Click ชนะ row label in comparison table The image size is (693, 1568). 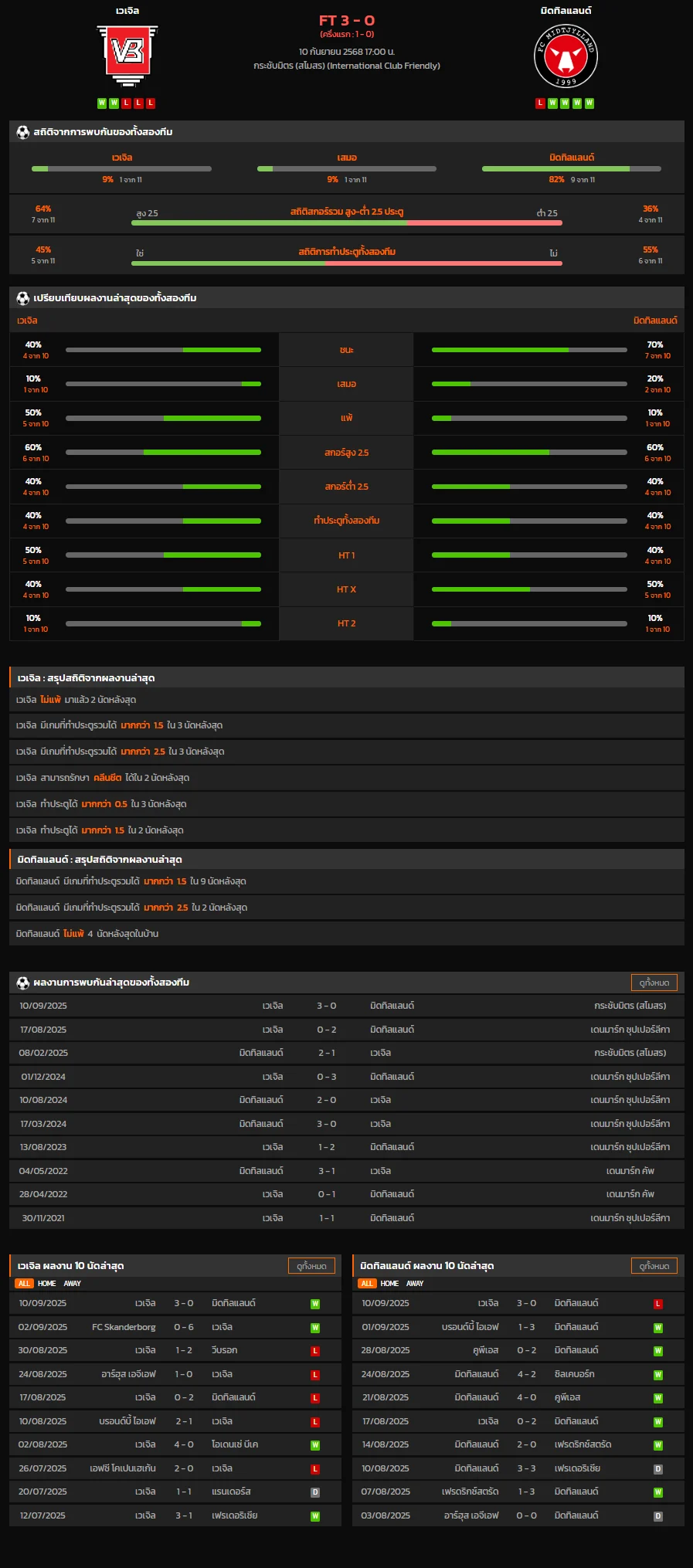click(x=347, y=350)
